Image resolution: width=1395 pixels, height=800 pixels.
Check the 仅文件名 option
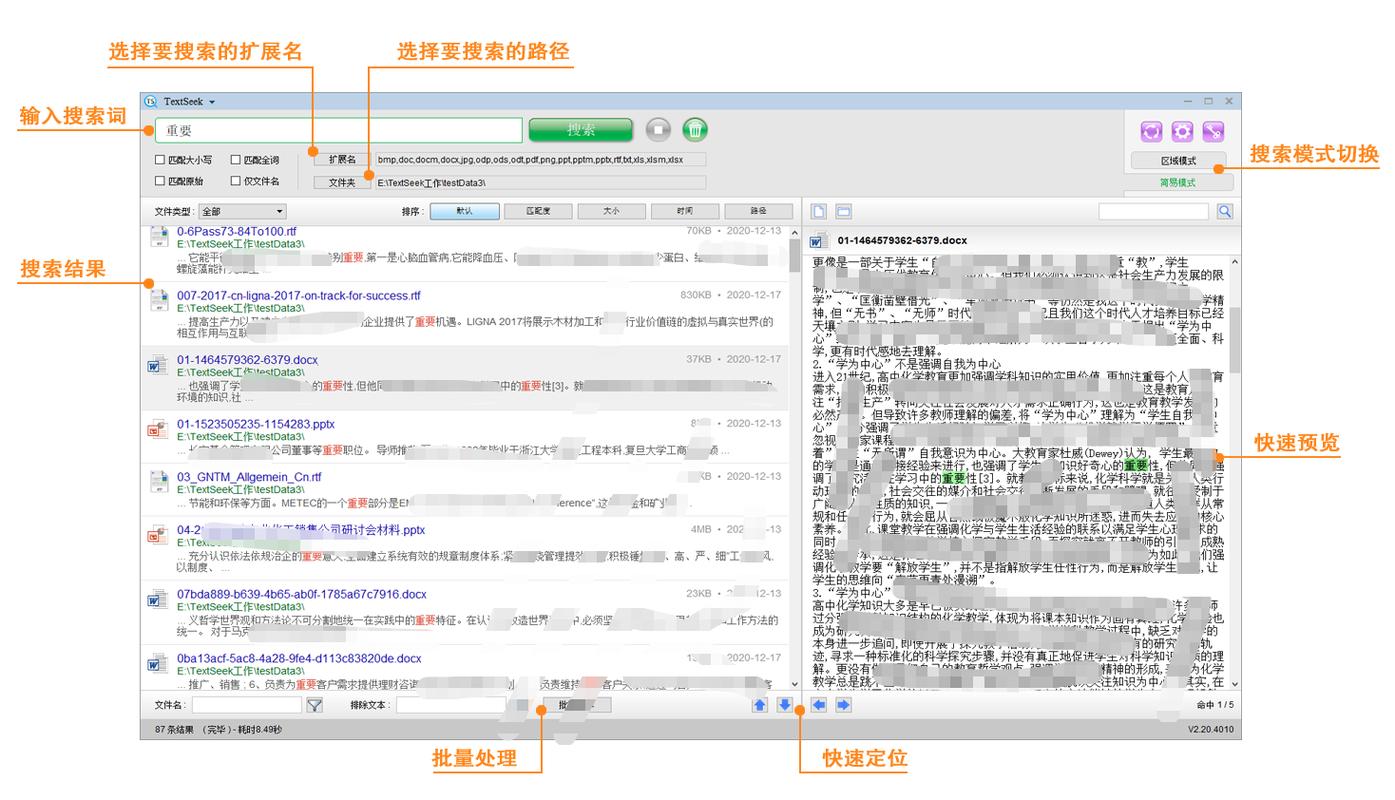(x=236, y=182)
